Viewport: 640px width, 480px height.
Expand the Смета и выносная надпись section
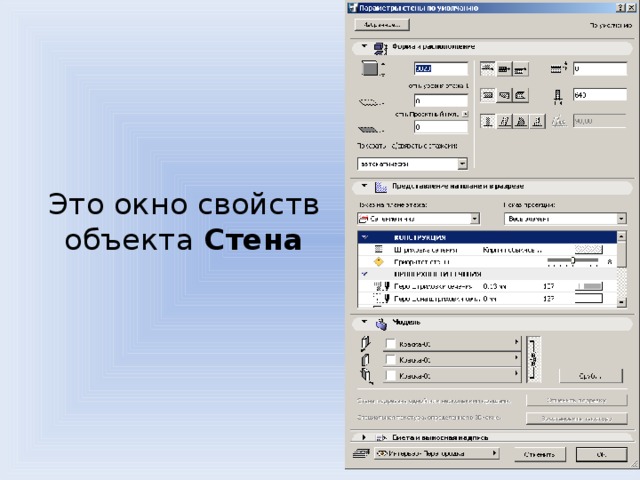(x=364, y=437)
